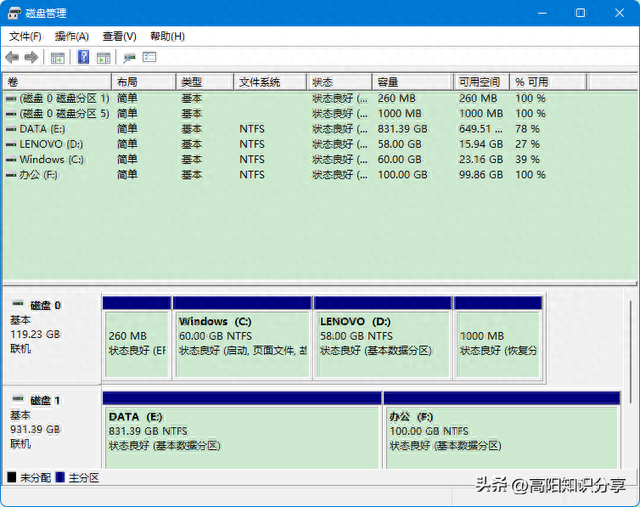Select the 办公 (F:) partition block on disk 1
640x507 pixels.
501,430
